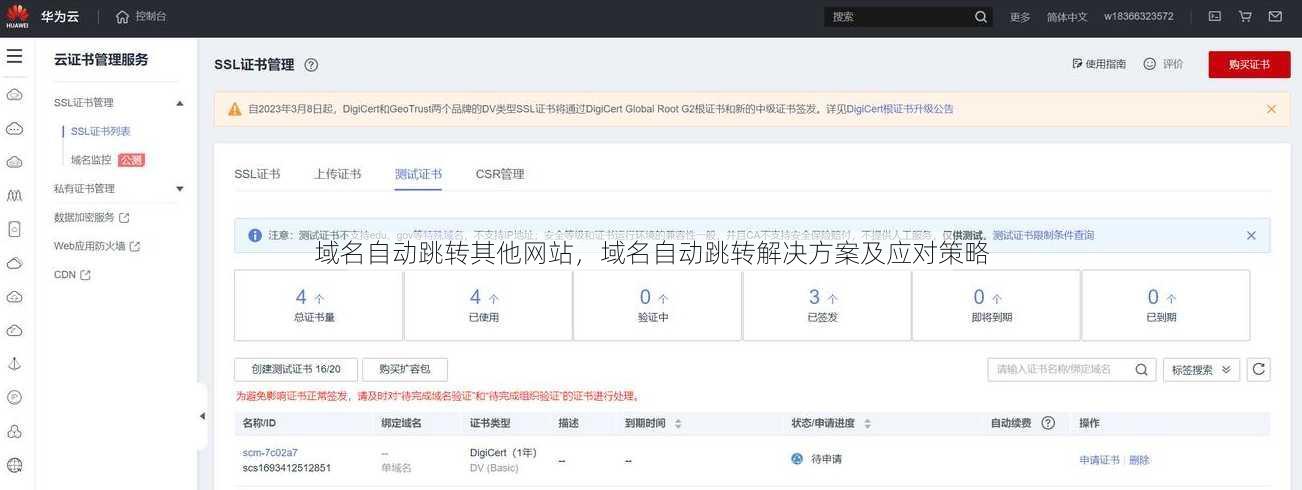Click the 已到期 statistic card
This screenshot has height=490, width=1302.
coord(1165,305)
